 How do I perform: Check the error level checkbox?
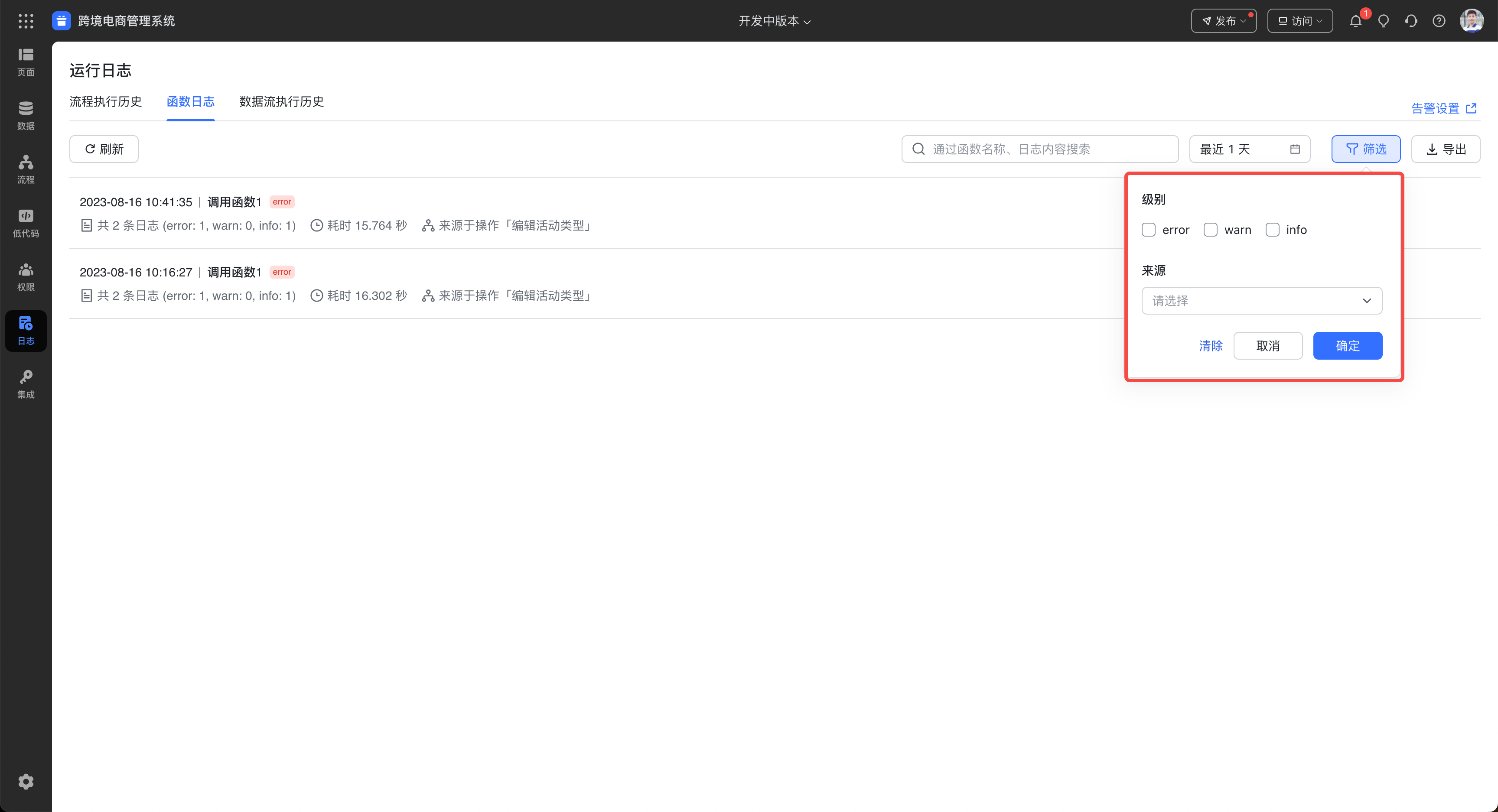(x=1149, y=230)
